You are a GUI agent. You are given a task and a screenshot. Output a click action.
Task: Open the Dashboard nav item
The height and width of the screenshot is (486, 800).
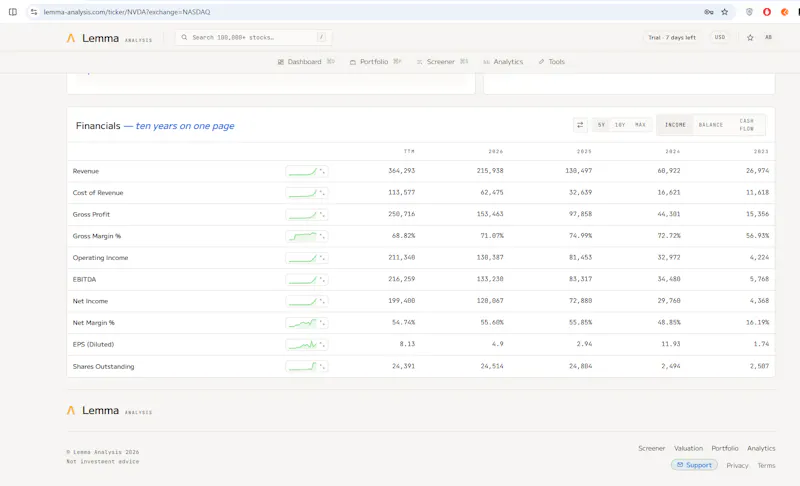[x=304, y=62]
